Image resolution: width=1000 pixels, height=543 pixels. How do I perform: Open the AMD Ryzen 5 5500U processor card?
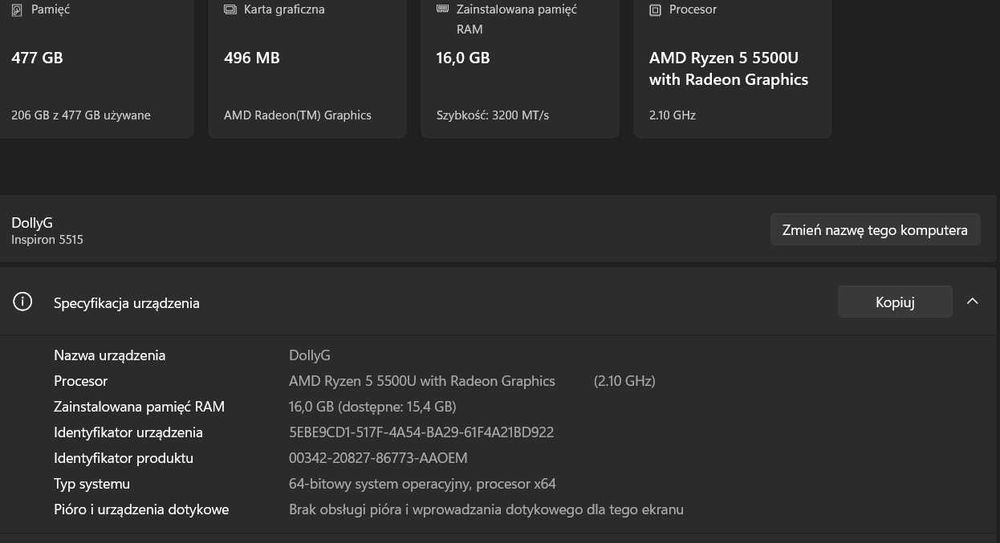(x=733, y=67)
